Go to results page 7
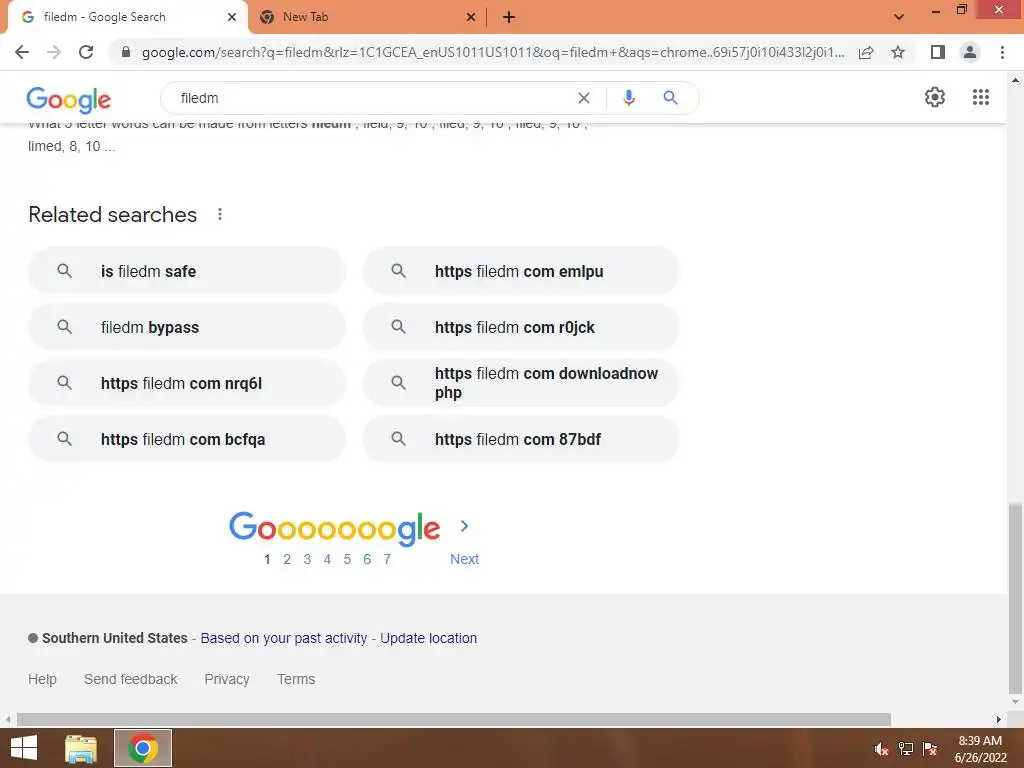The height and width of the screenshot is (768, 1024). [x=387, y=559]
